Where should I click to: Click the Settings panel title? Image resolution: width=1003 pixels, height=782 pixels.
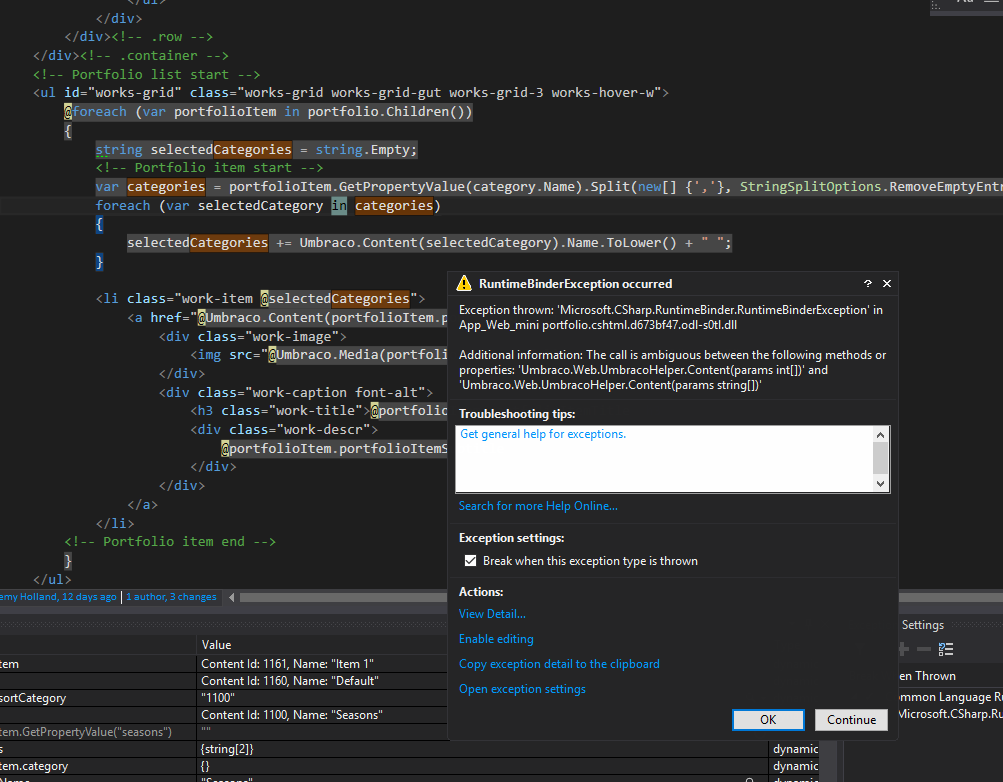922,625
